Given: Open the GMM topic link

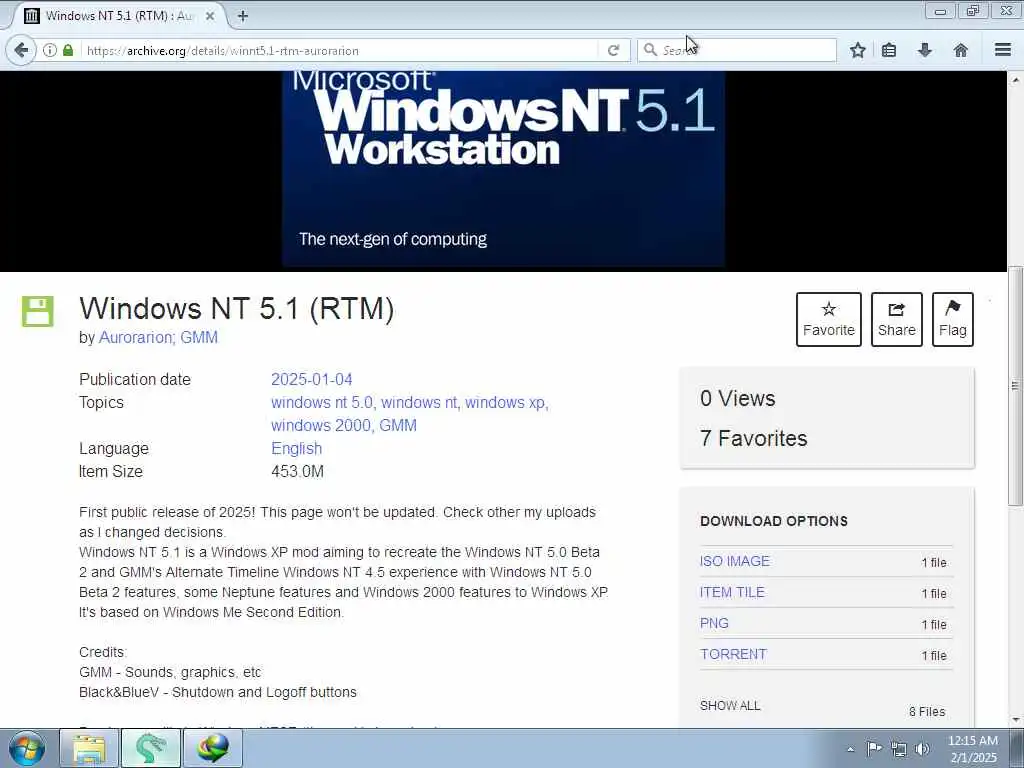Looking at the screenshot, I should 398,426.
